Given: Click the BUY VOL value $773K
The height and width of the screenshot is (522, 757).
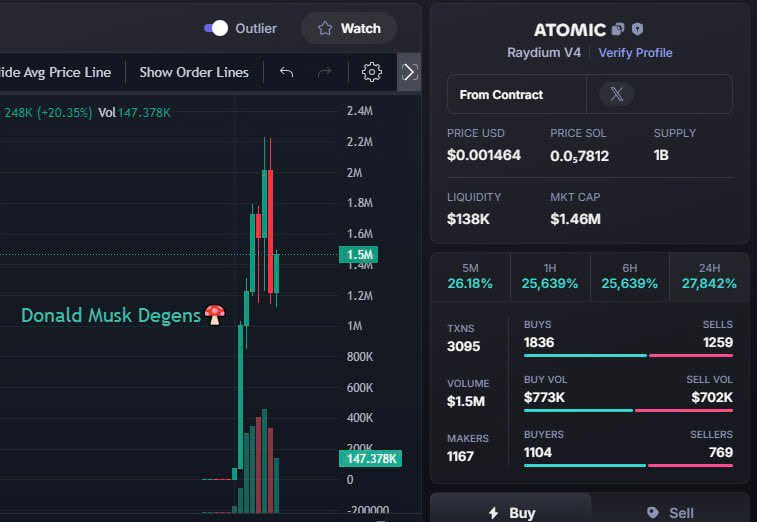Looking at the screenshot, I should click(x=544, y=397).
